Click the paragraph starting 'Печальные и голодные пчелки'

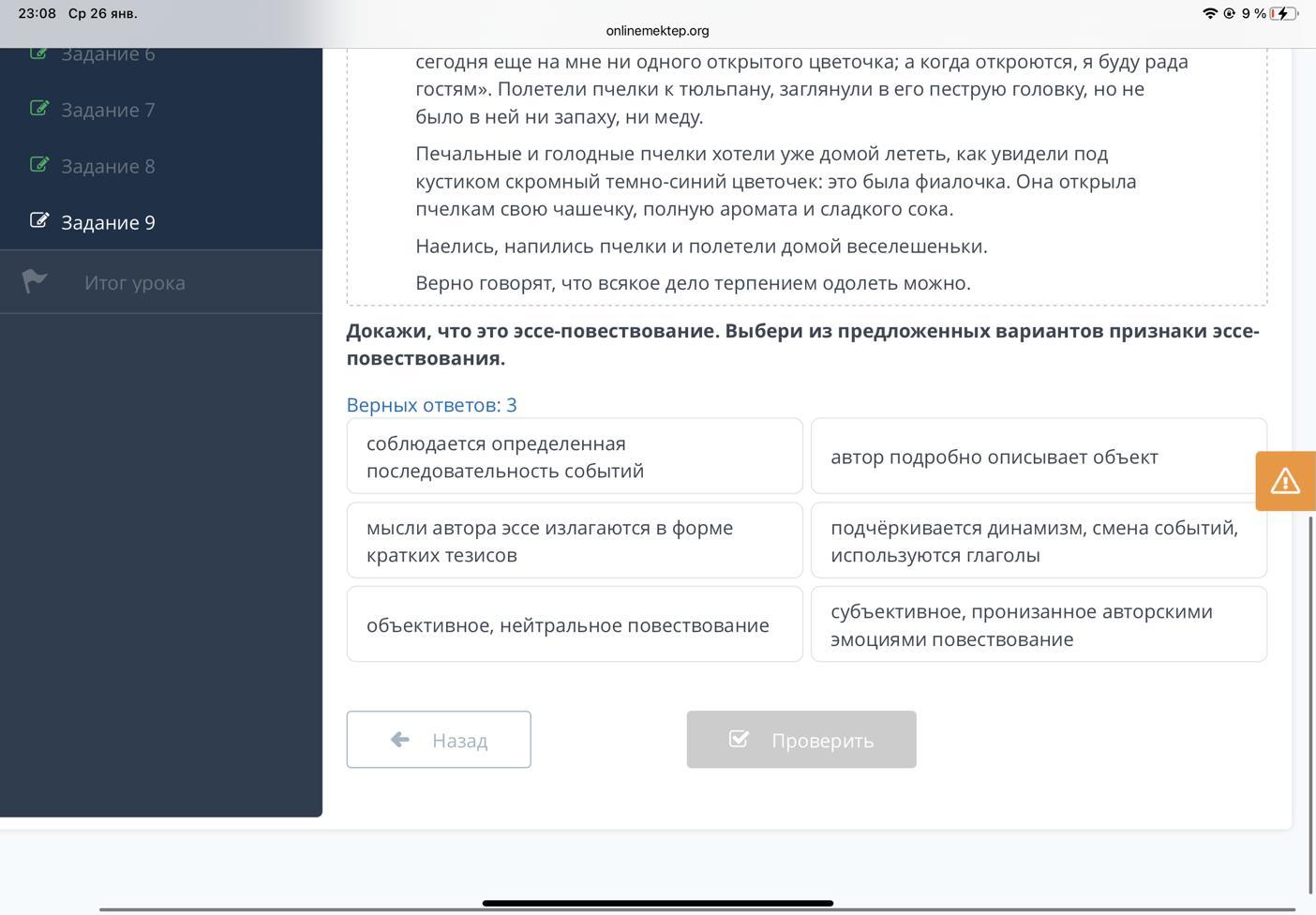(776, 181)
